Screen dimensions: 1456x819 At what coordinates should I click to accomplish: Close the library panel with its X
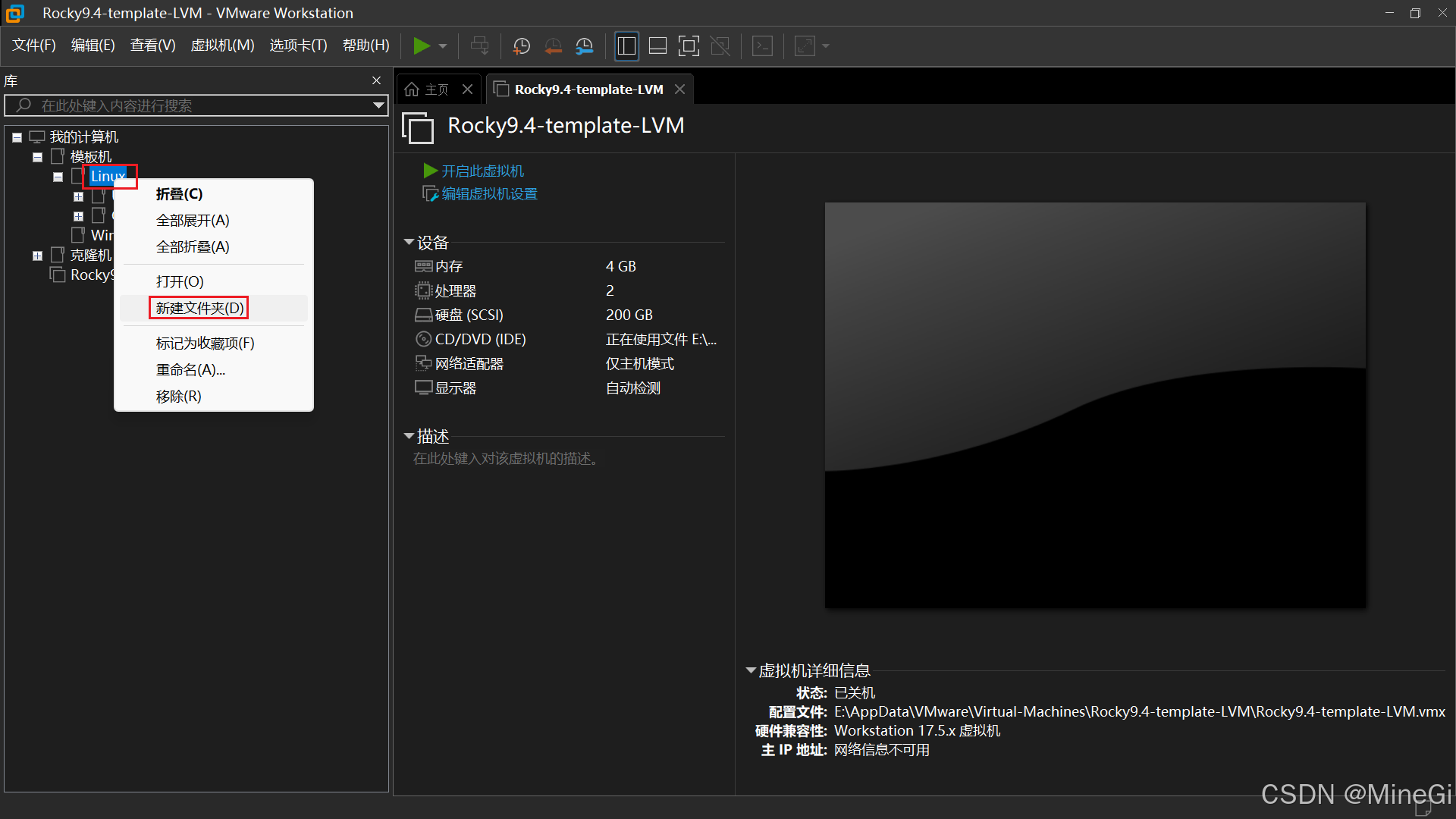376,80
